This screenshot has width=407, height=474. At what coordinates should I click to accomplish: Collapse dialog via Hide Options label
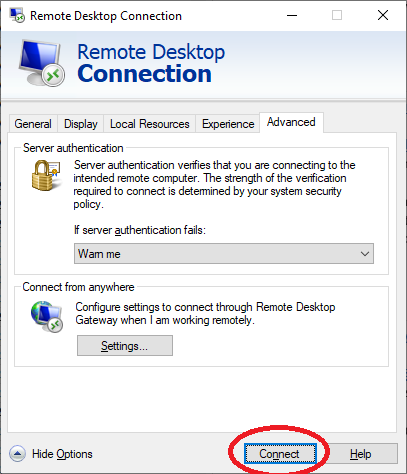click(62, 454)
